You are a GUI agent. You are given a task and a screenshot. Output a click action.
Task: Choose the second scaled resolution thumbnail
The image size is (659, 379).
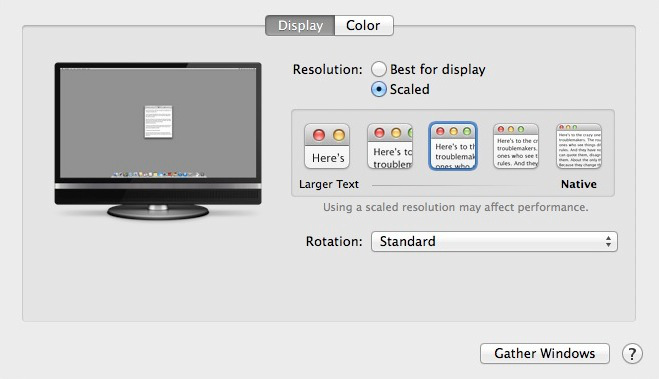pos(390,146)
